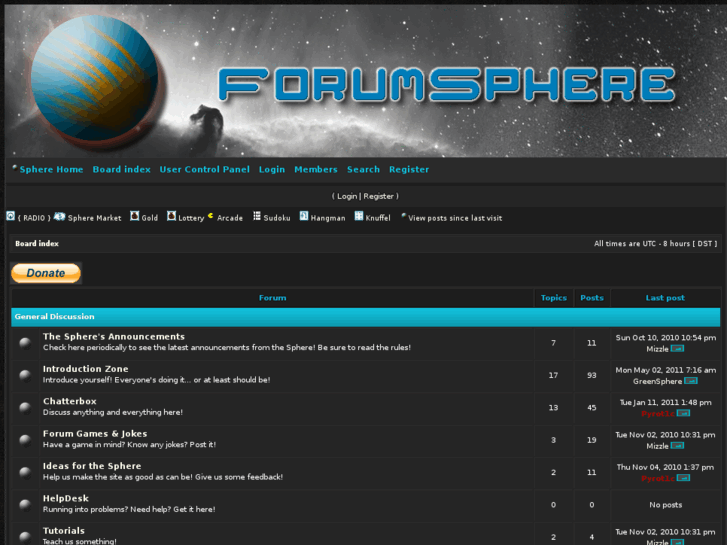Click the ForumSphere planet logo

[94, 79]
